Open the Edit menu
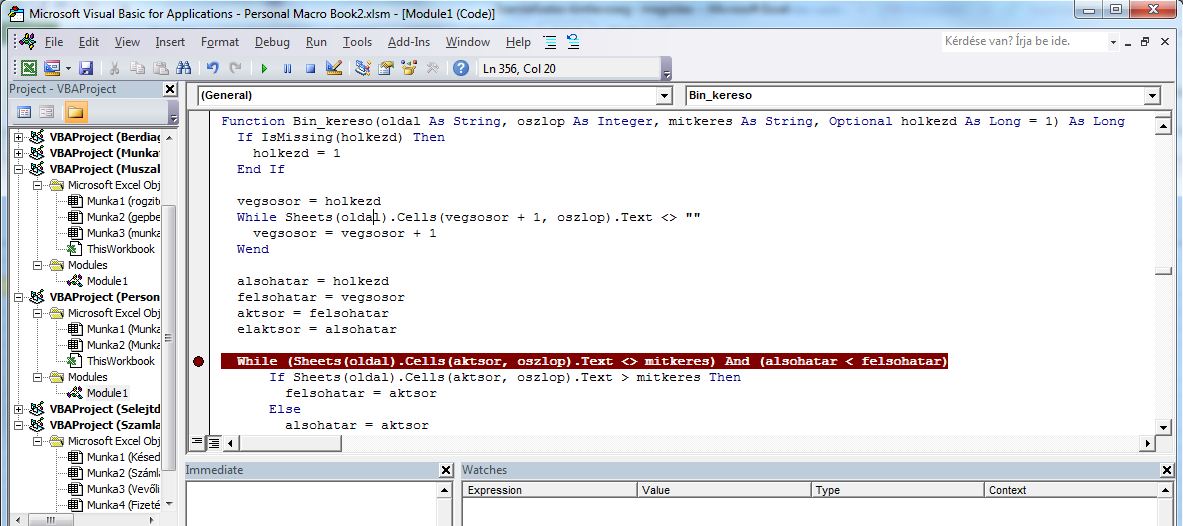 click(x=88, y=42)
